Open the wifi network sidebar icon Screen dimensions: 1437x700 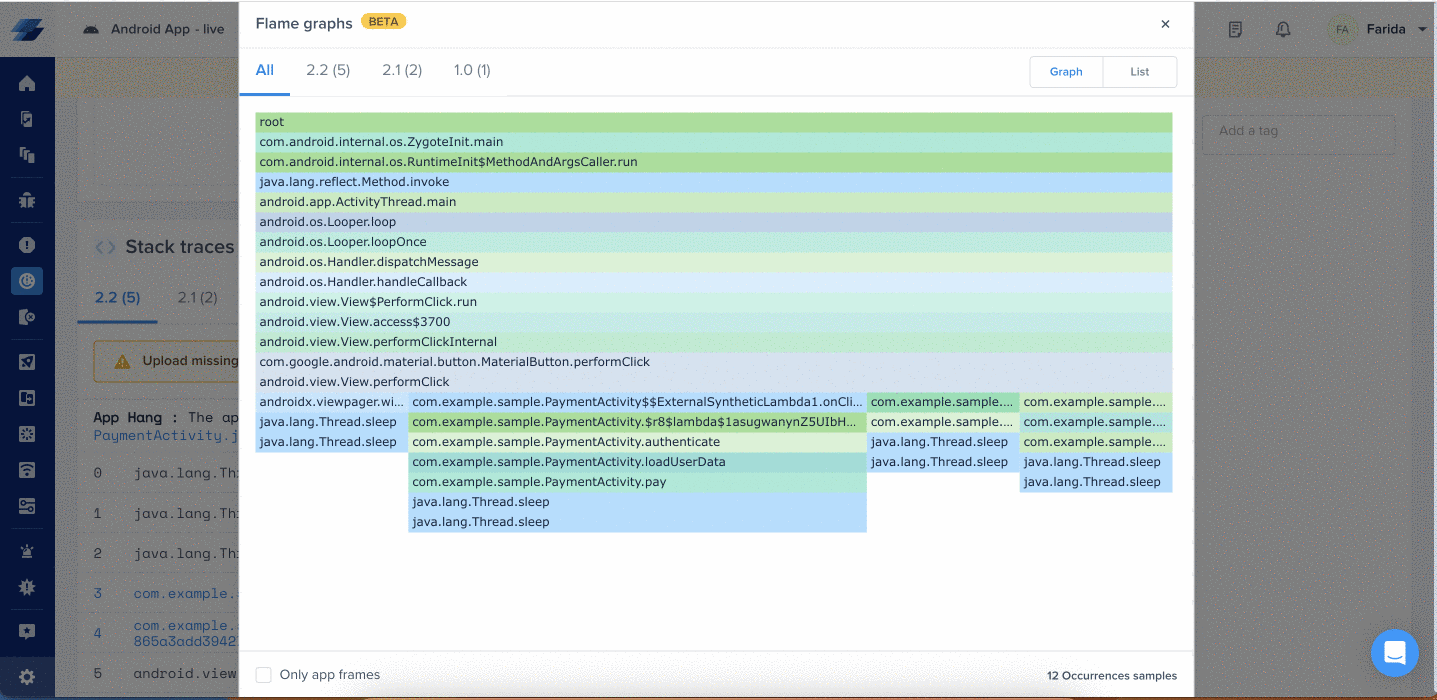(27, 470)
